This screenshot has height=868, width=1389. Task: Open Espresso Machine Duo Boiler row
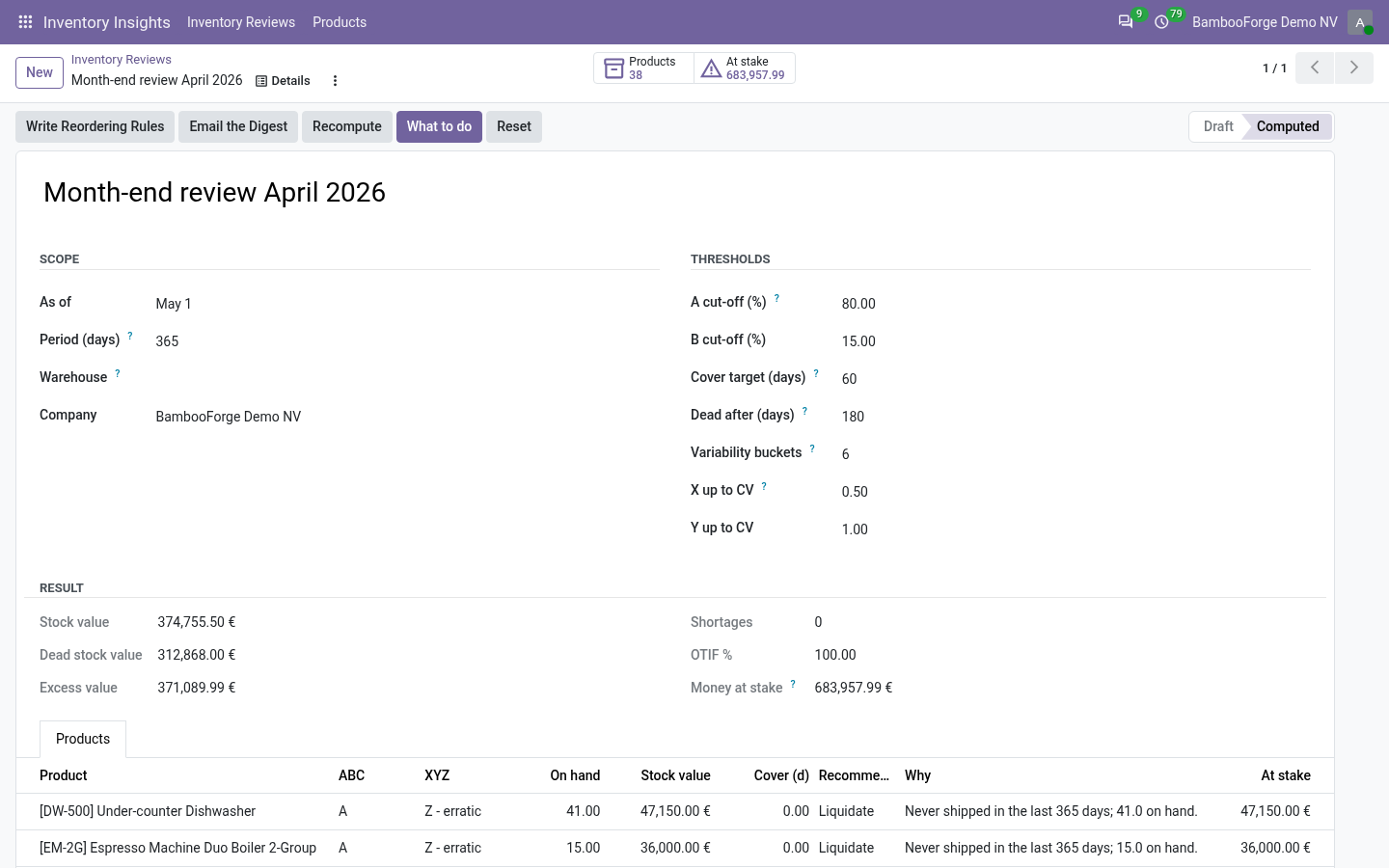pyautogui.click(x=675, y=848)
